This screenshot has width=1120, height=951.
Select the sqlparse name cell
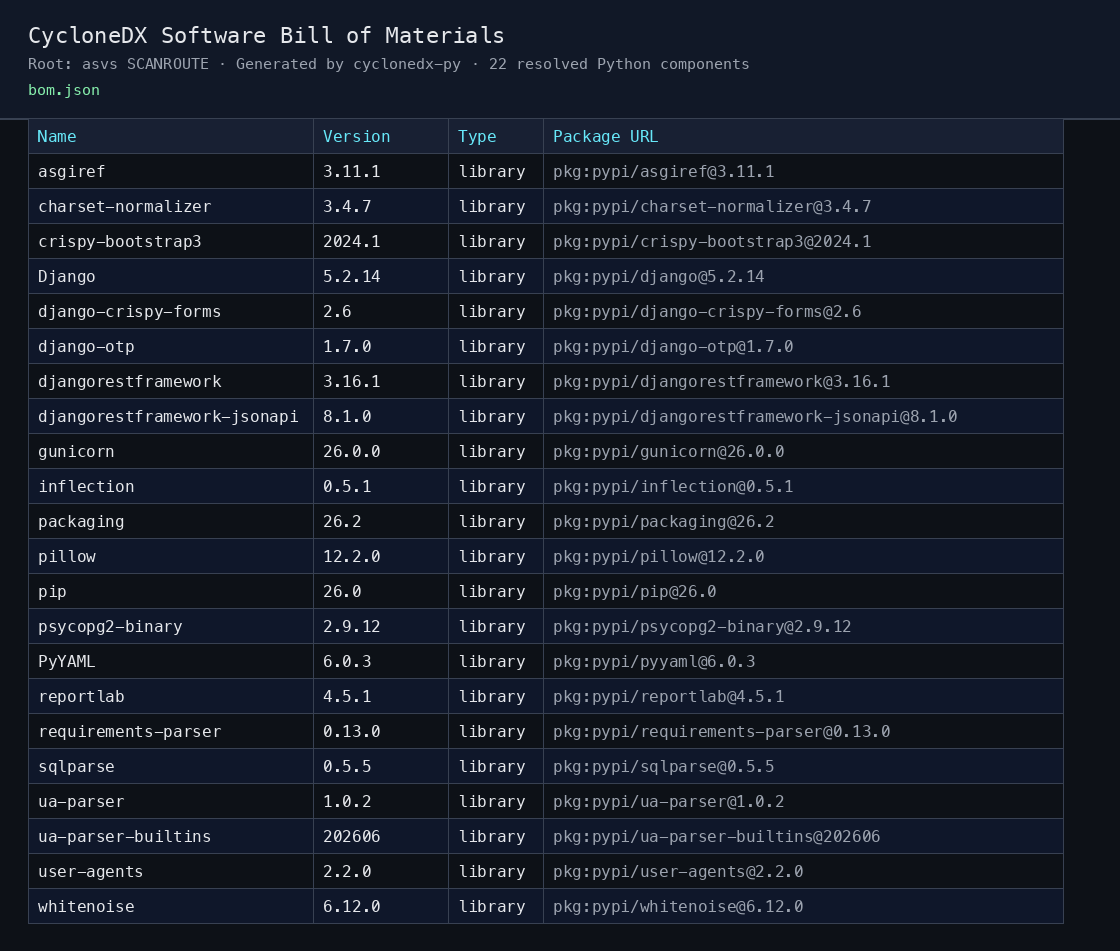click(x=171, y=767)
